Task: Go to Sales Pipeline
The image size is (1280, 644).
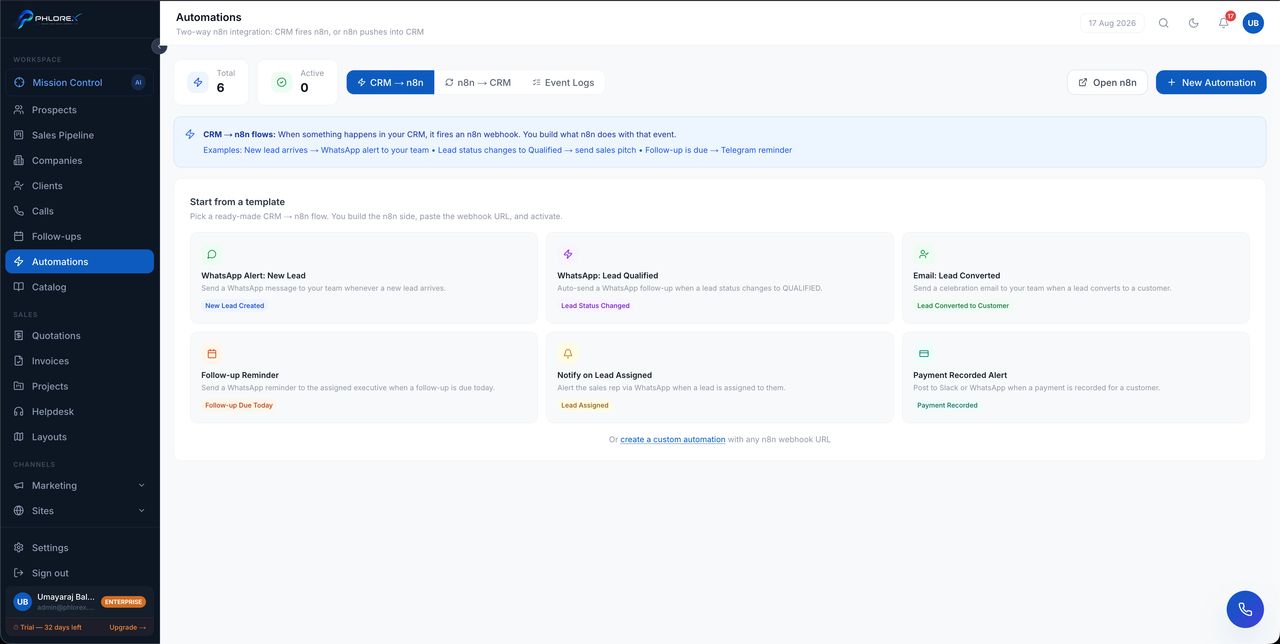Action: 79,135
